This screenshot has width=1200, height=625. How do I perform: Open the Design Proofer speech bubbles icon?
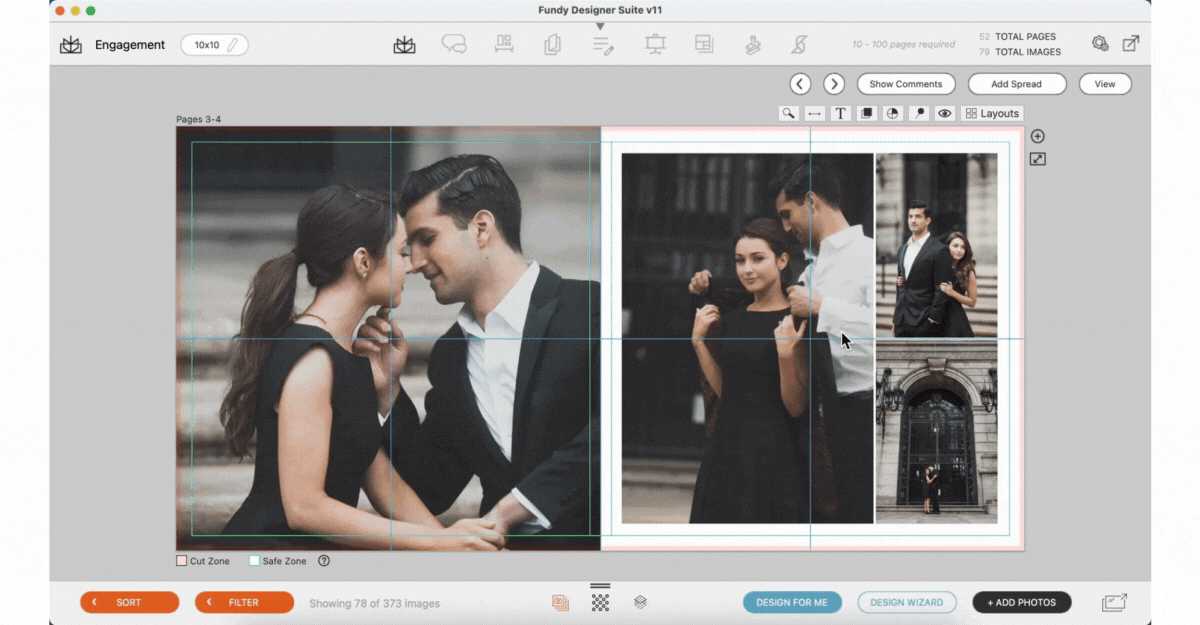pyautogui.click(x=454, y=45)
